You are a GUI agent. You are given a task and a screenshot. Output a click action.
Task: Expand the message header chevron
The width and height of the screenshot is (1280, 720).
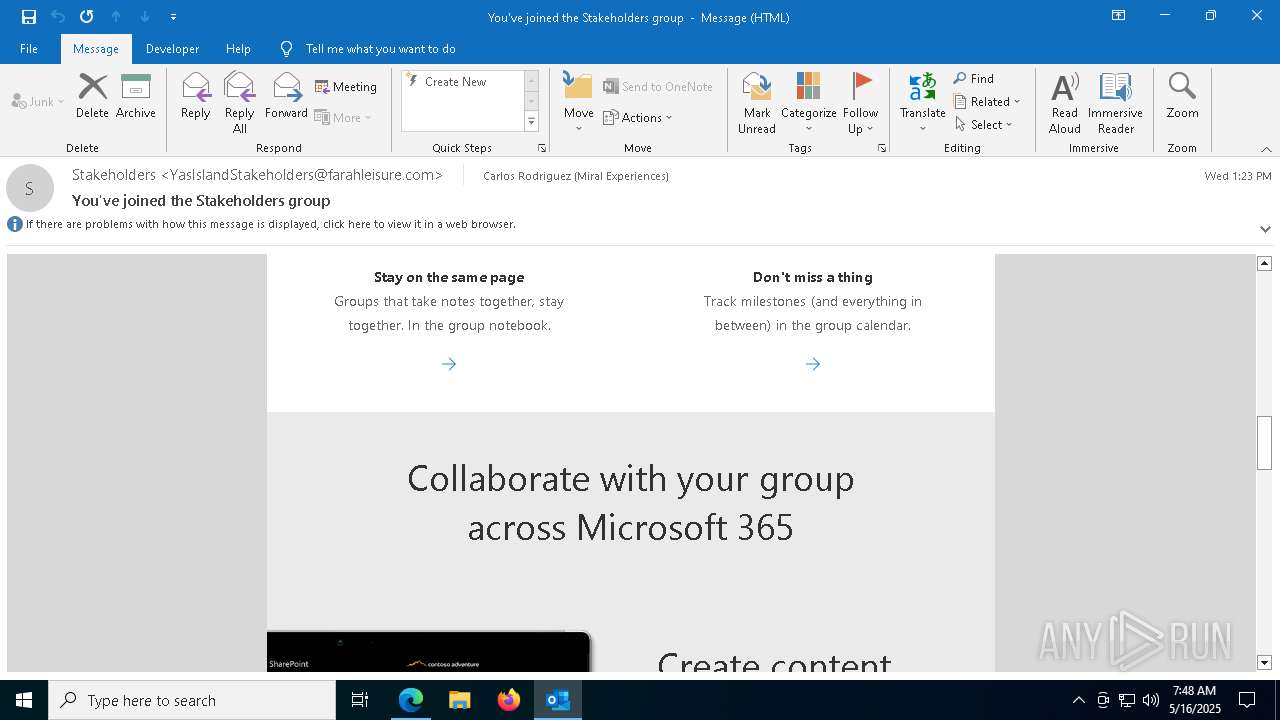click(1265, 229)
